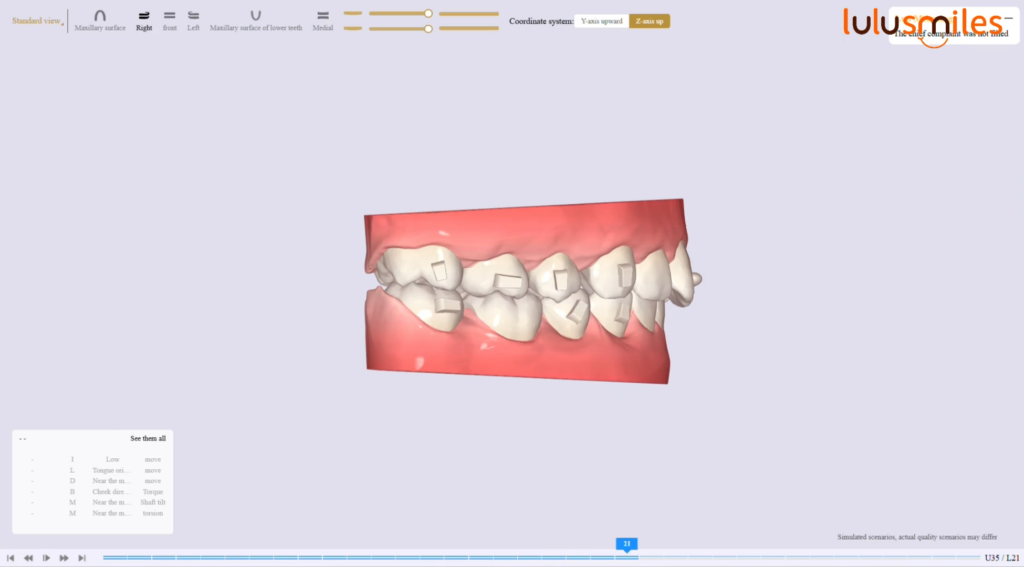The height and width of the screenshot is (567, 1024).
Task: Click upper slider handle in toolbar
Action: (428, 14)
